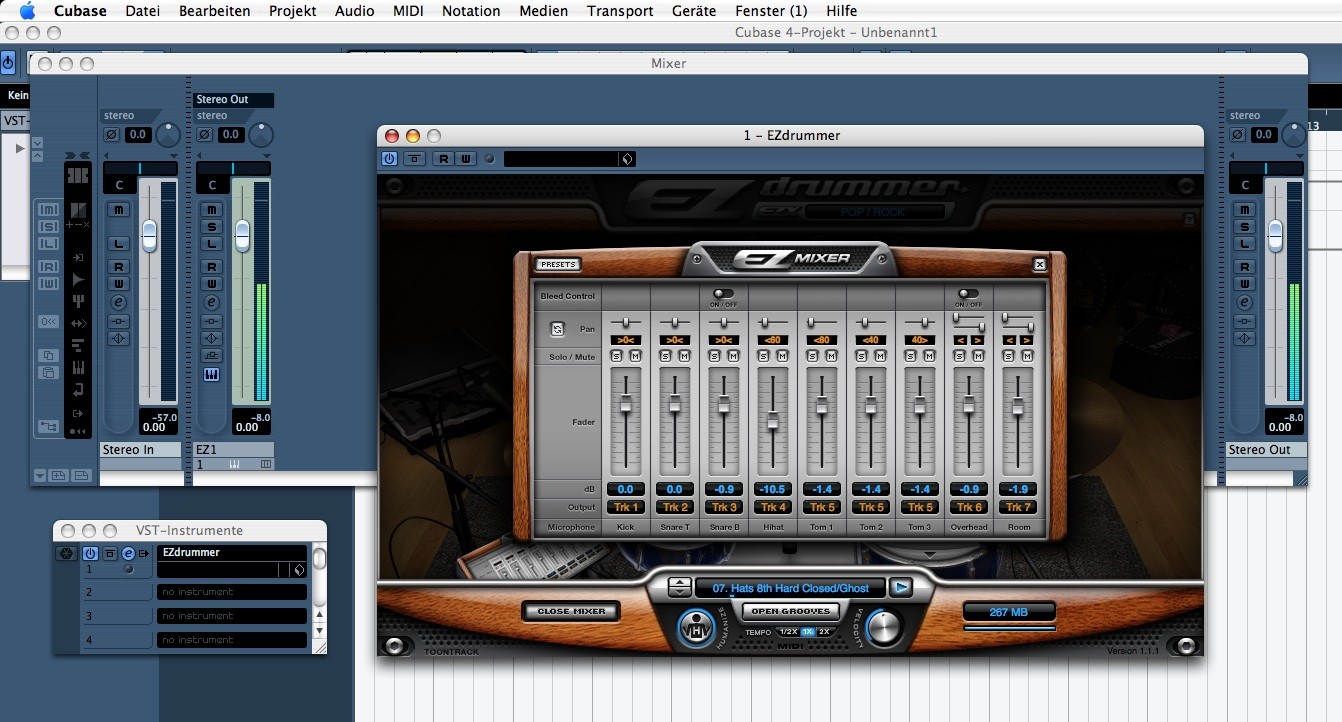The height and width of the screenshot is (722, 1342).
Task: Click Read All in mixer common panel
Action: pos(49,267)
